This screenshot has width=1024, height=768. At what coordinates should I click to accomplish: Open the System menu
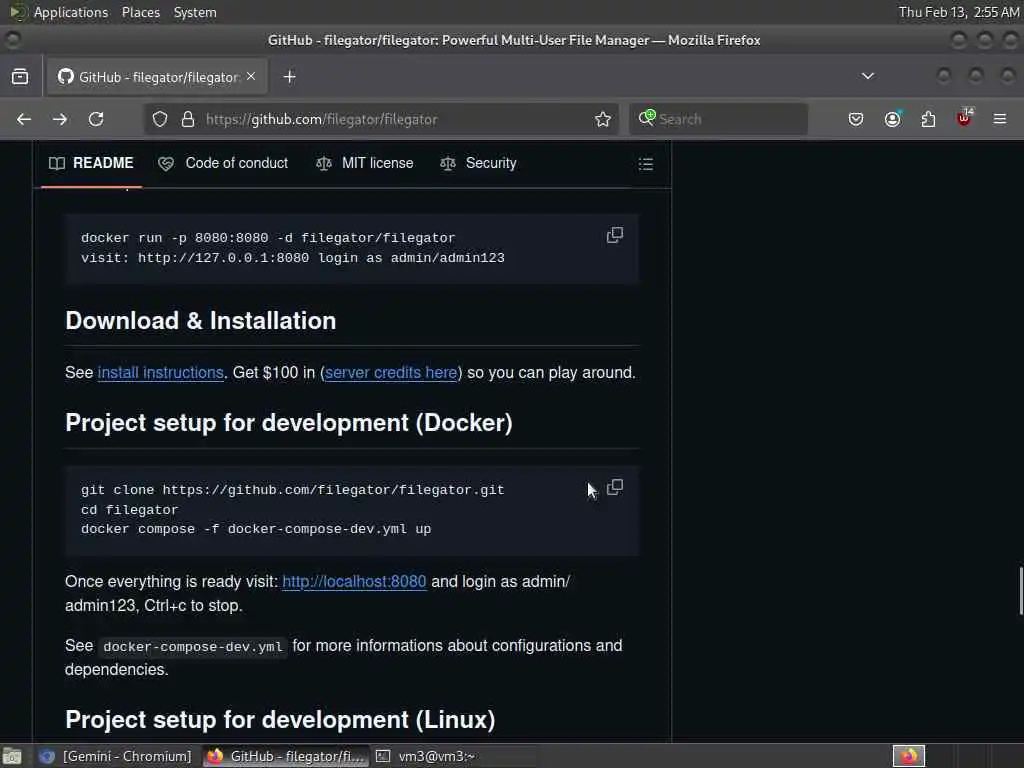click(195, 12)
